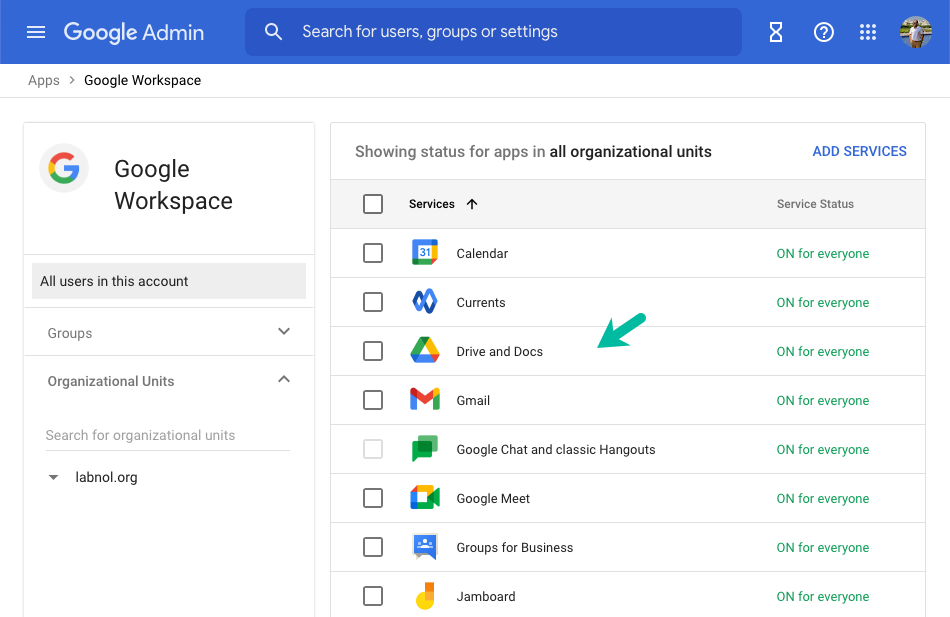Image resolution: width=950 pixels, height=617 pixels.
Task: Open the Google apps grid launcher
Action: [868, 32]
